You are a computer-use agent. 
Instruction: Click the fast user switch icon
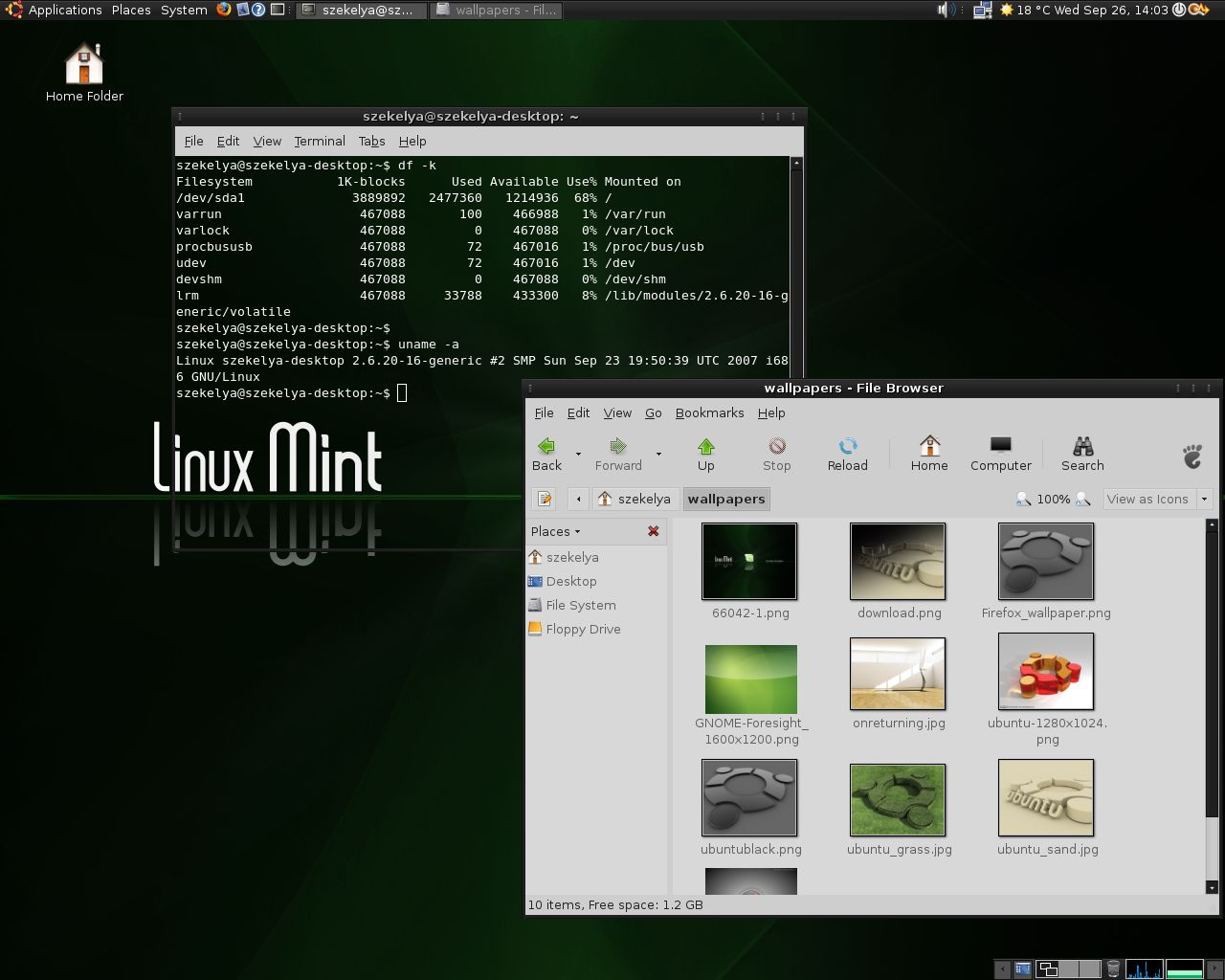1198,10
